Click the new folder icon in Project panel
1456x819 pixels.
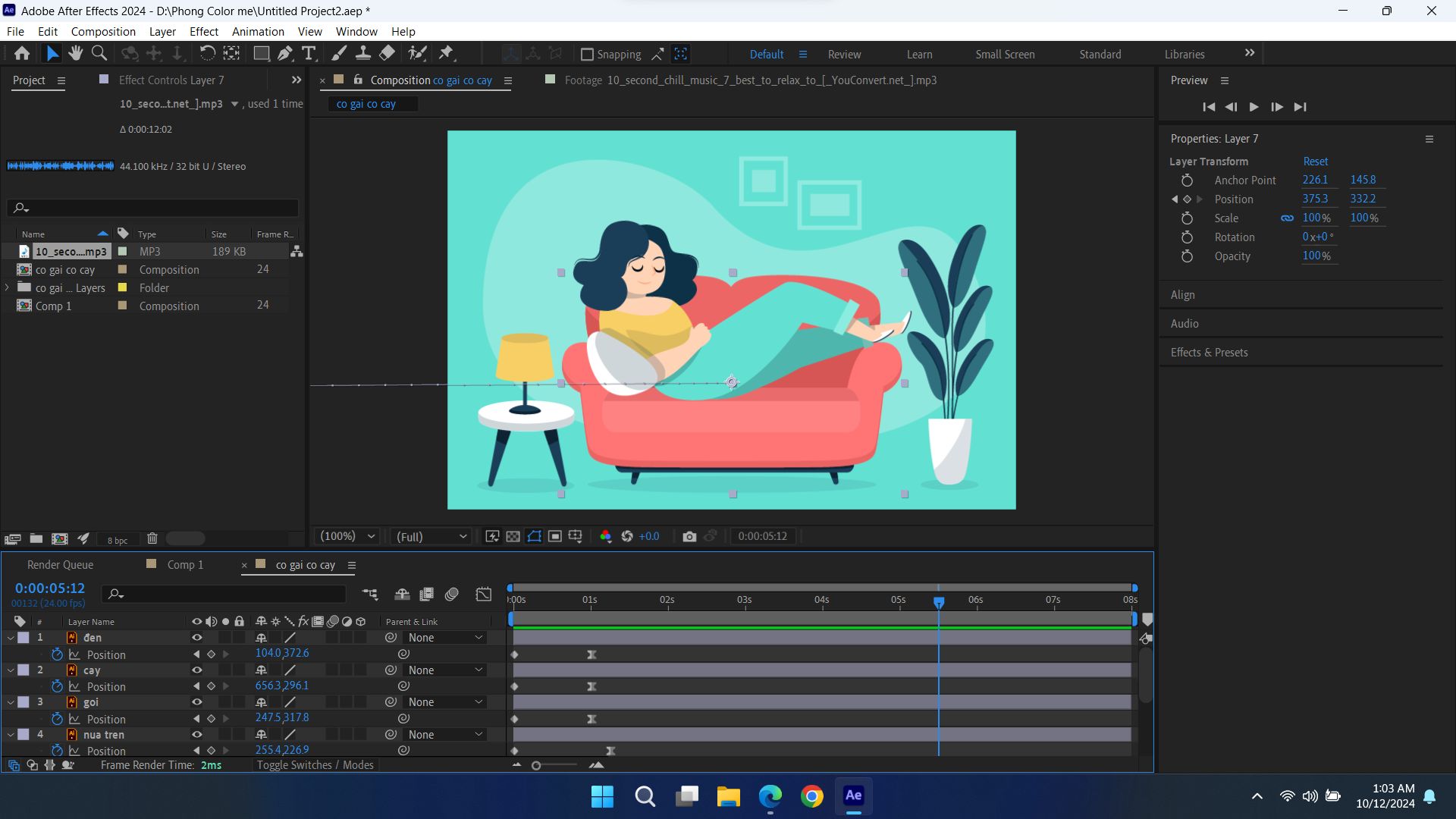pyautogui.click(x=36, y=538)
